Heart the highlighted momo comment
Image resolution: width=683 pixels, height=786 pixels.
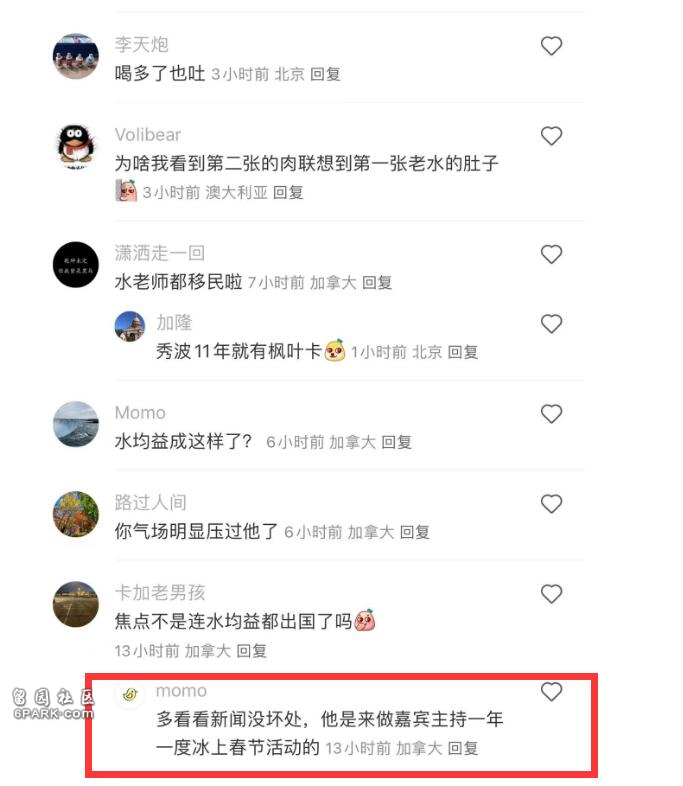pyautogui.click(x=551, y=692)
